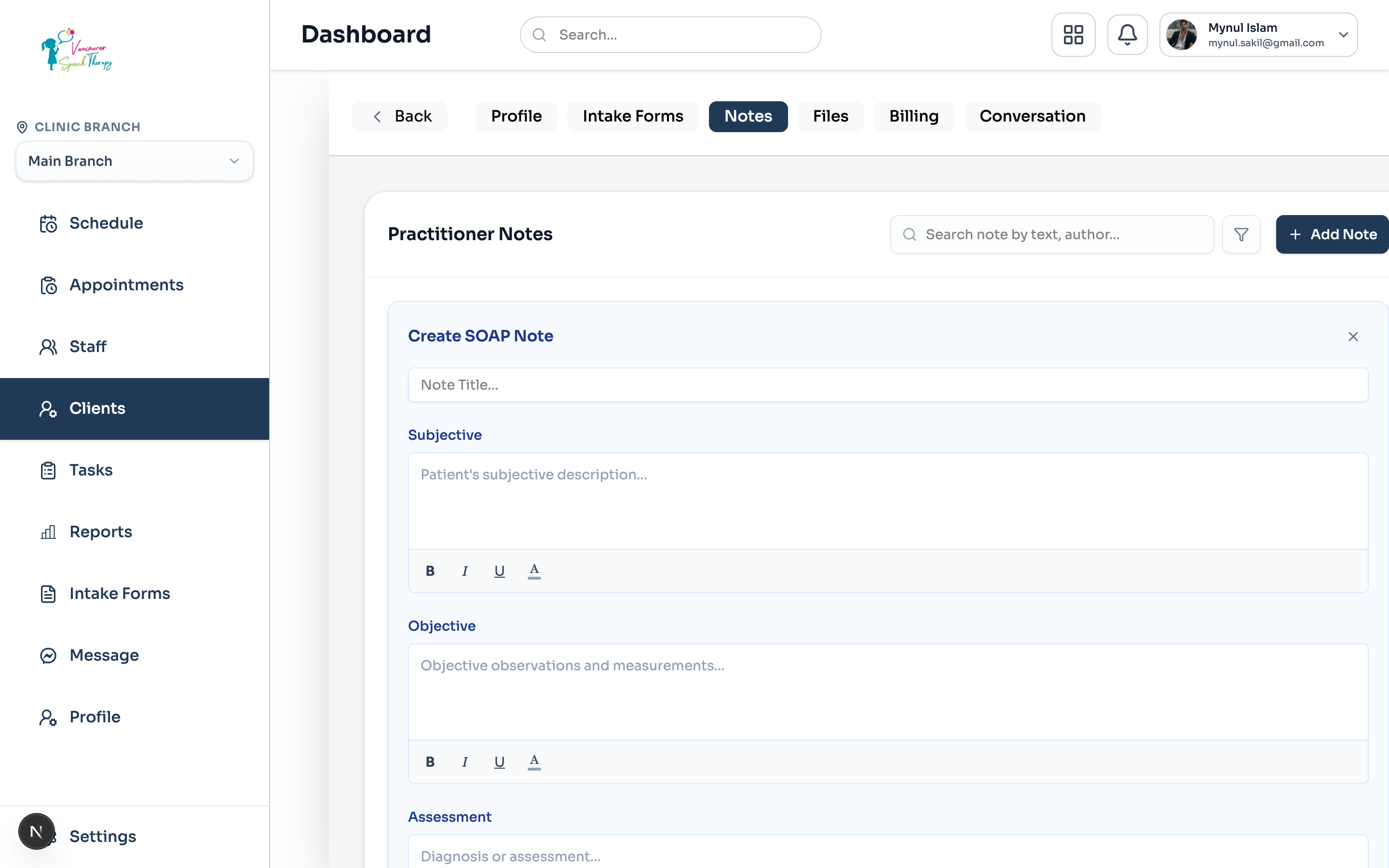Click the notes filter funnel icon

pos(1241,234)
